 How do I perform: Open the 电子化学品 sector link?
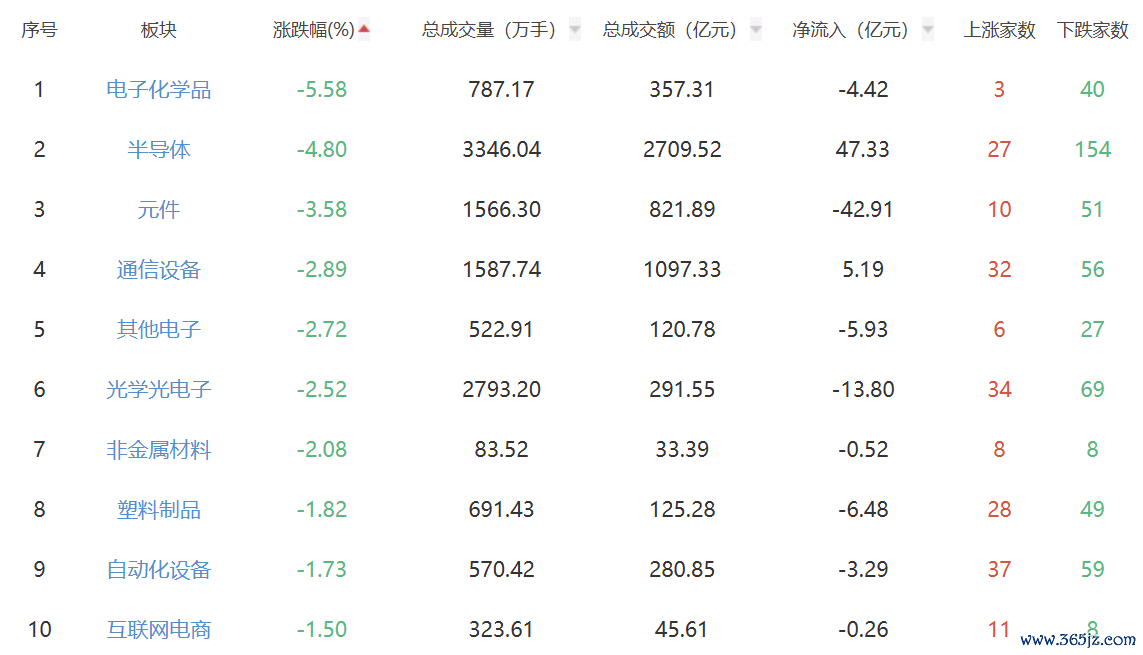pyautogui.click(x=159, y=90)
